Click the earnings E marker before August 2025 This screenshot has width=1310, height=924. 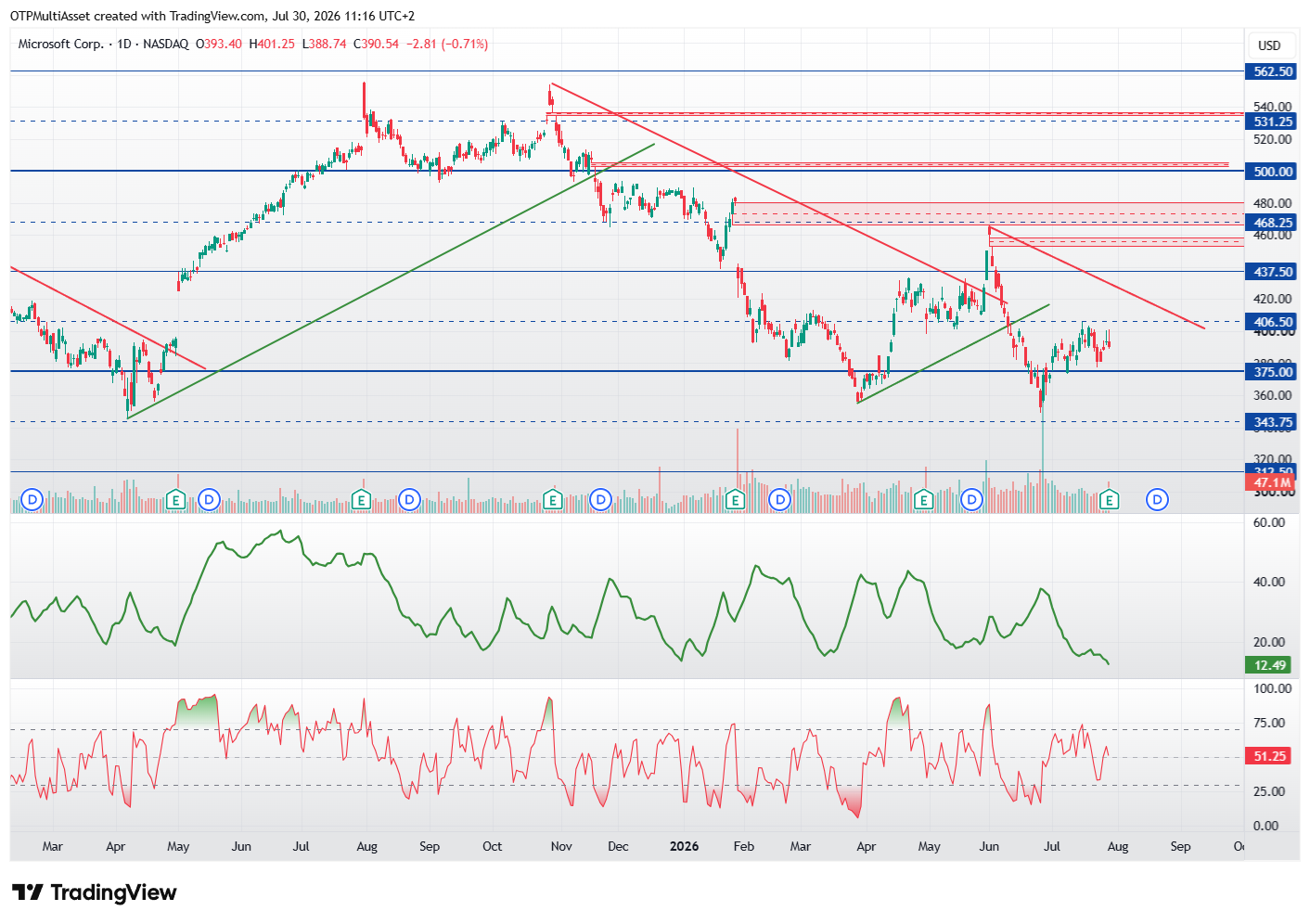coord(361,501)
